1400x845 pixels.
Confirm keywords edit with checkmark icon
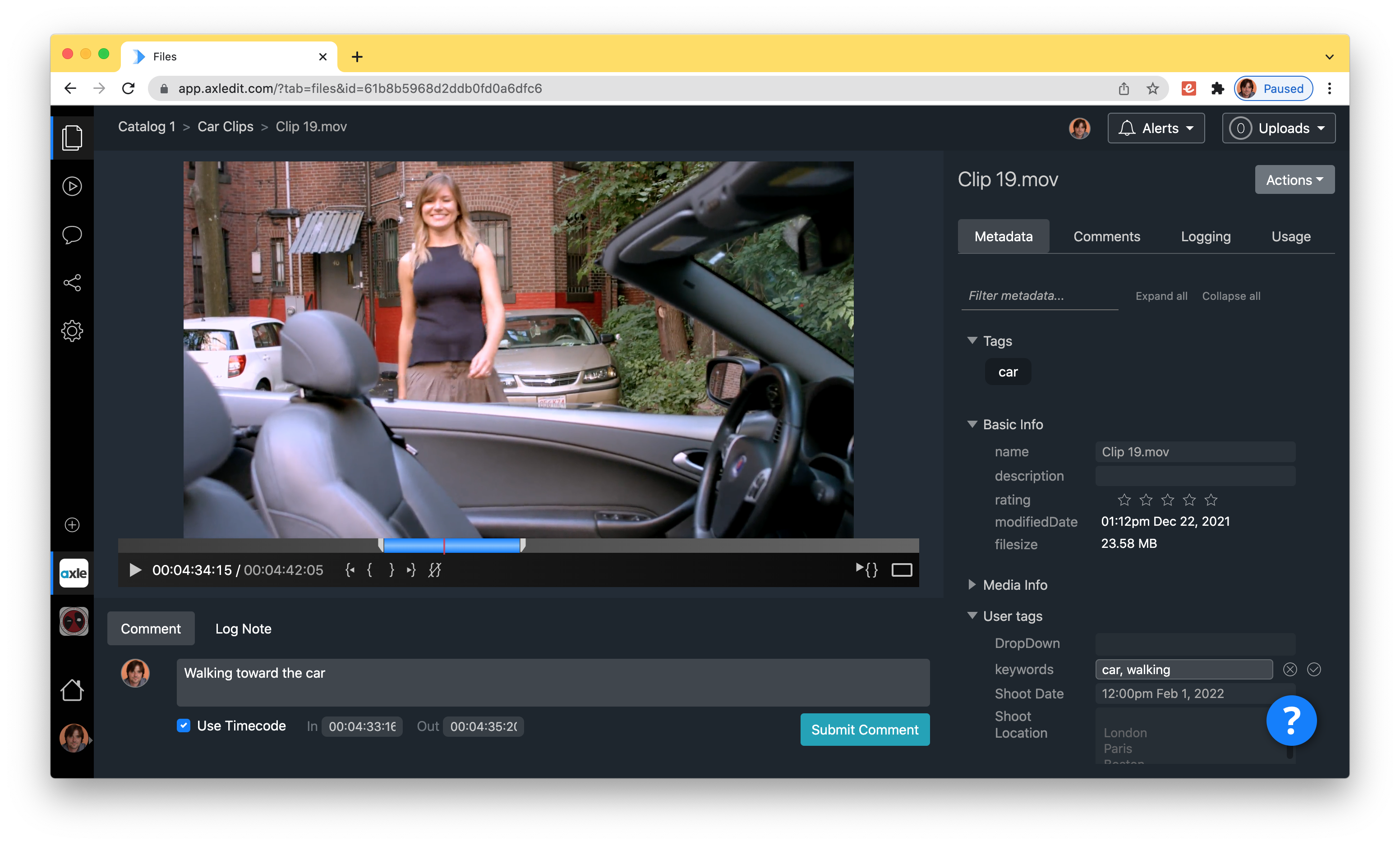(x=1314, y=670)
